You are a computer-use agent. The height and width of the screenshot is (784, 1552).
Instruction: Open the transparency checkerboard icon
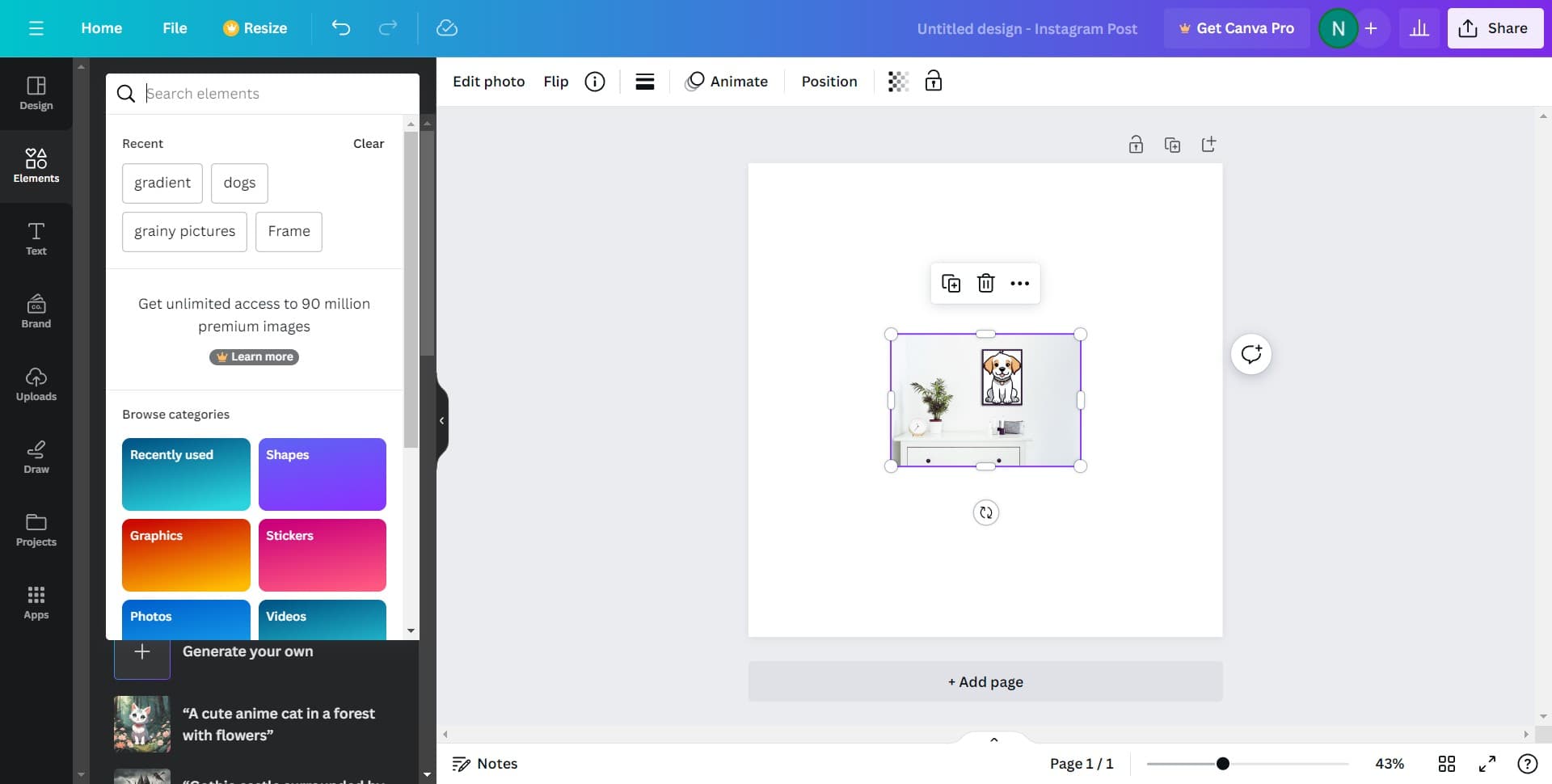click(x=898, y=82)
